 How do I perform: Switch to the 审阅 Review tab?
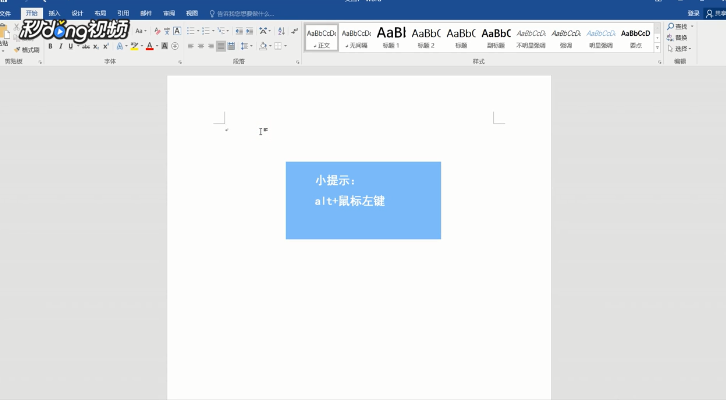click(169, 13)
